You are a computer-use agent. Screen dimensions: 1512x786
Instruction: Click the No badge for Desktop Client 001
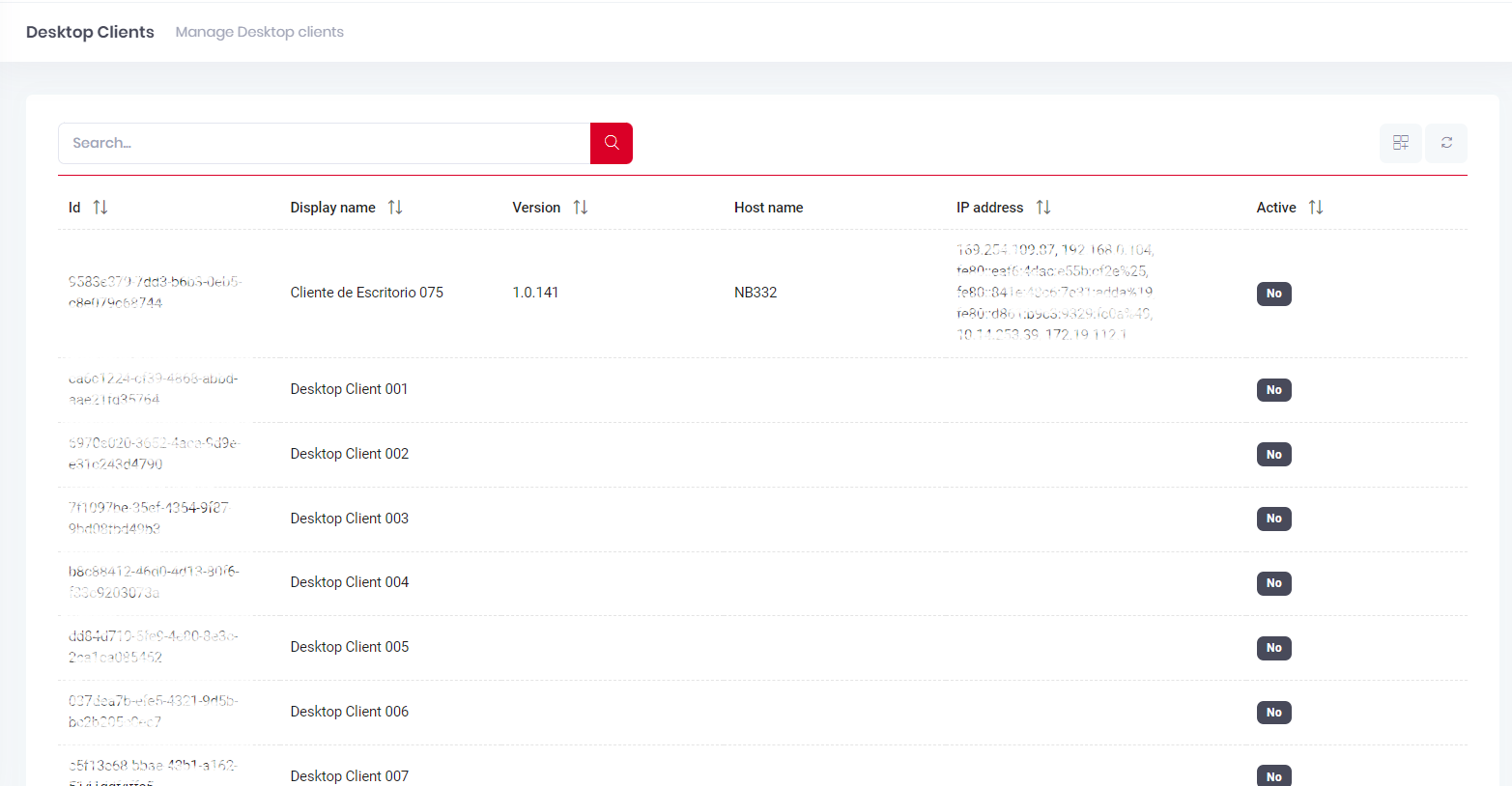tap(1274, 390)
